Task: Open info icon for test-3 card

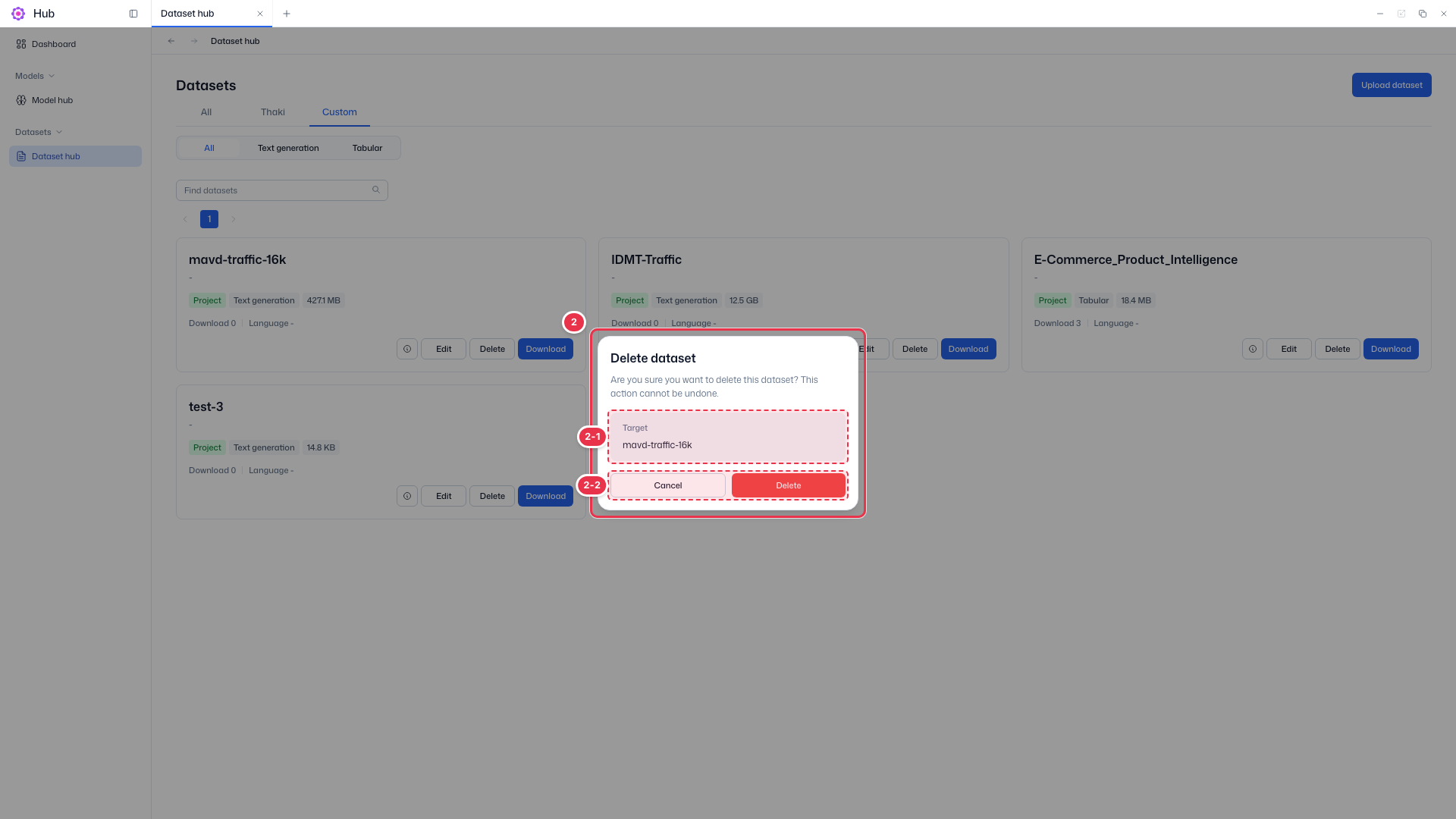Action: pos(407,496)
